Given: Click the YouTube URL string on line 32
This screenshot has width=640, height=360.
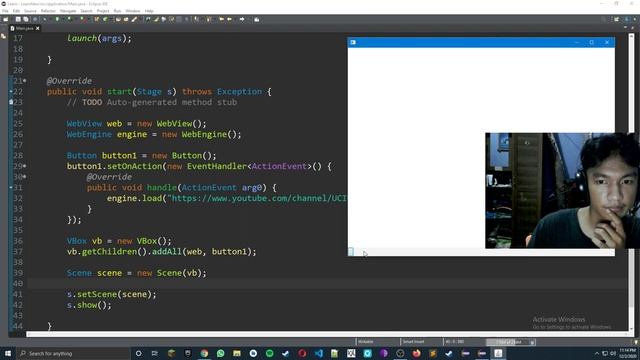Looking at the screenshot, I should [257, 198].
